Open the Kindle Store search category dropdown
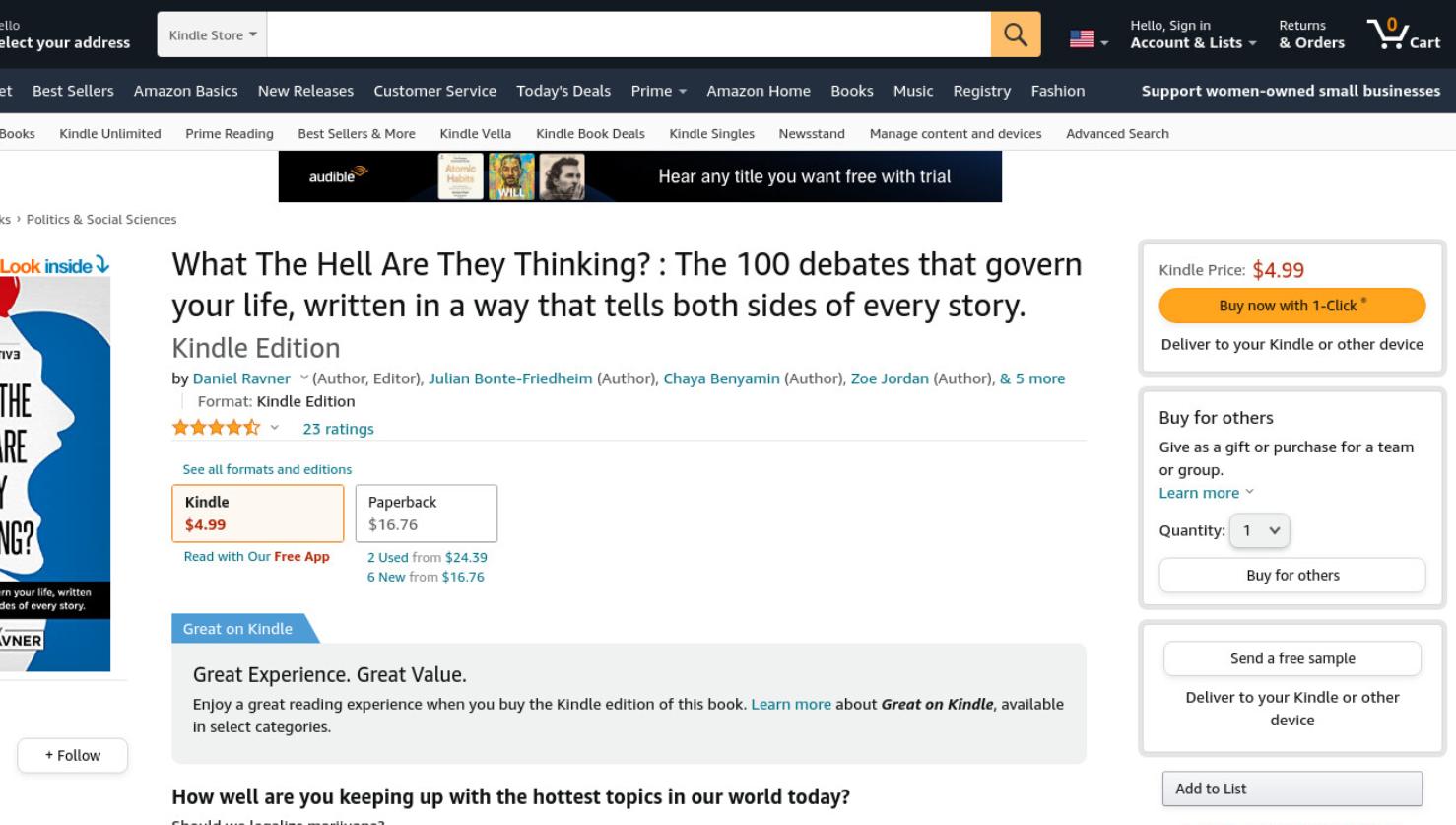Screen dimensions: 1456x825 [x=213, y=34]
